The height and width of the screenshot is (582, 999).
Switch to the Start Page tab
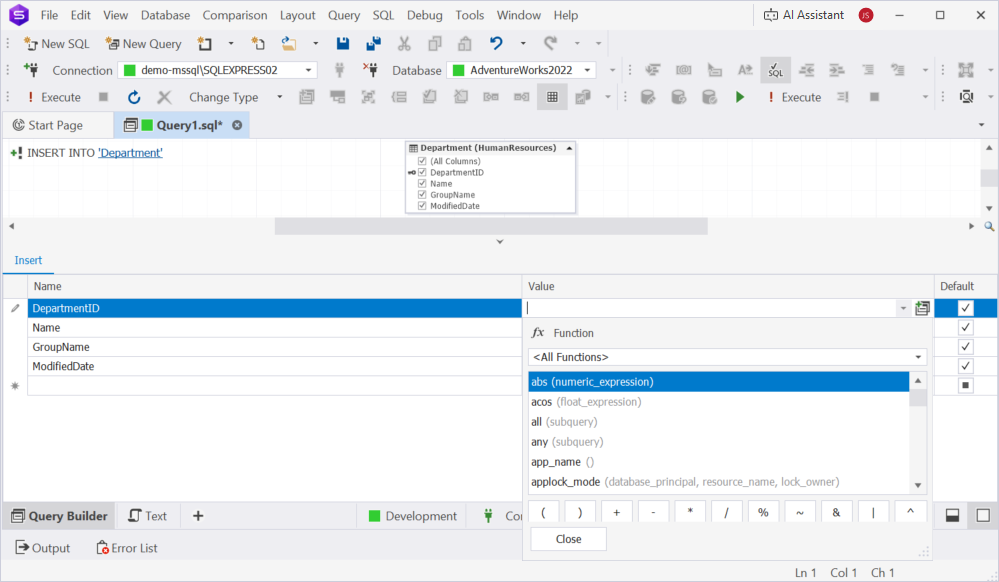tap(48, 125)
